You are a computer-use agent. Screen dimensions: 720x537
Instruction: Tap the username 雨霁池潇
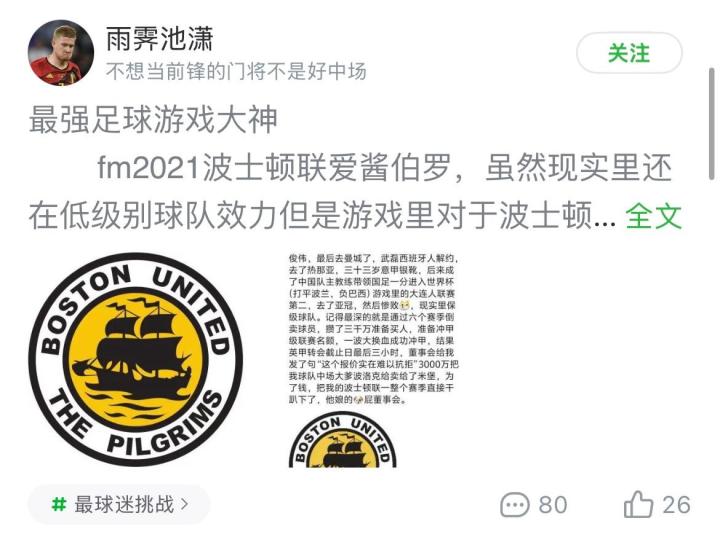tap(159, 39)
